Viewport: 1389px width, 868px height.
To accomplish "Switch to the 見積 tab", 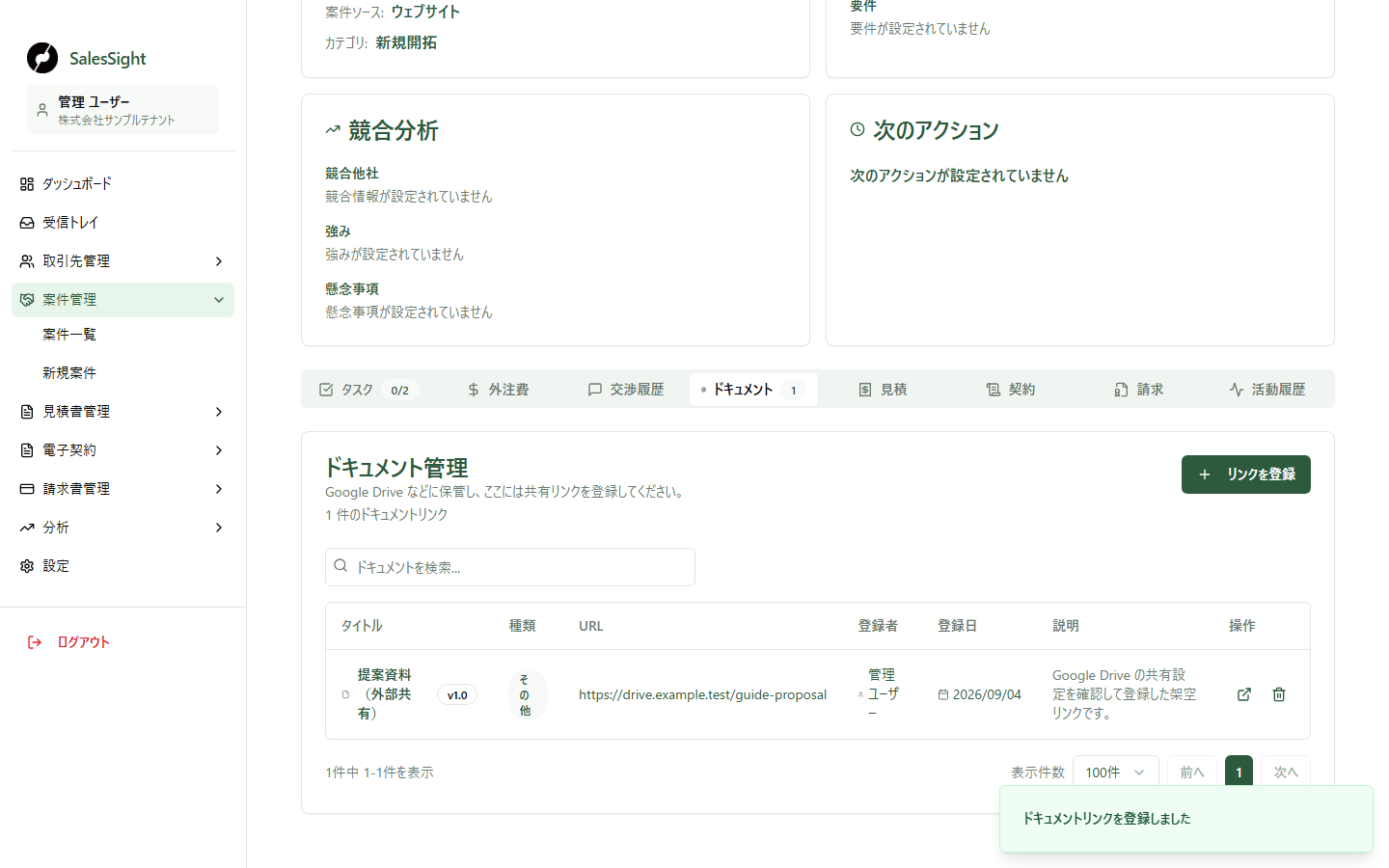I will [x=882, y=390].
